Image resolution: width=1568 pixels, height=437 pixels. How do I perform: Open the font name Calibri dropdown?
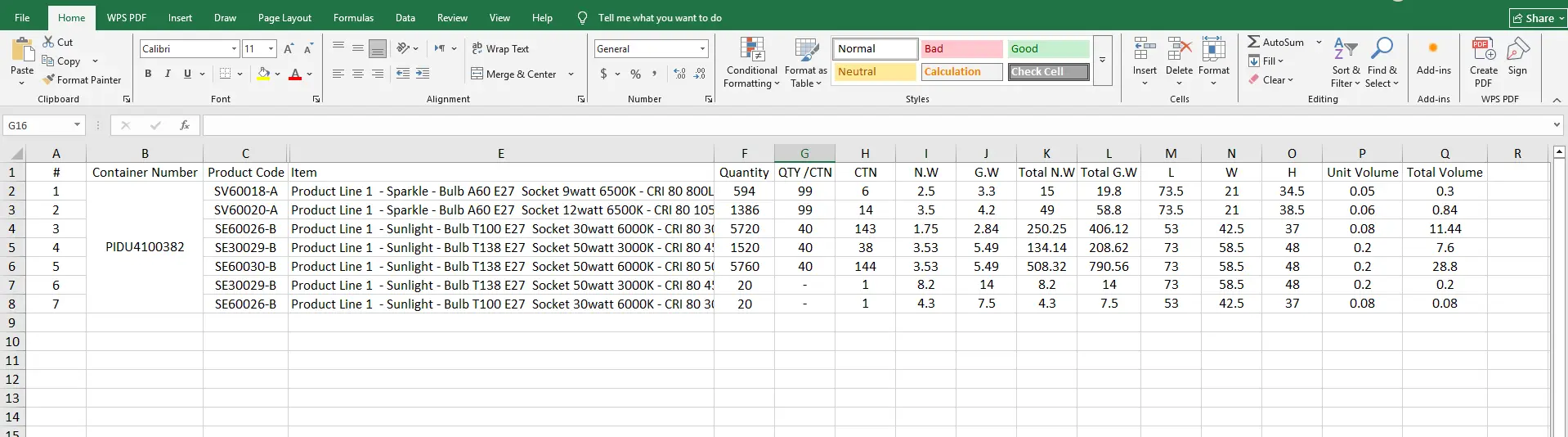pos(234,49)
